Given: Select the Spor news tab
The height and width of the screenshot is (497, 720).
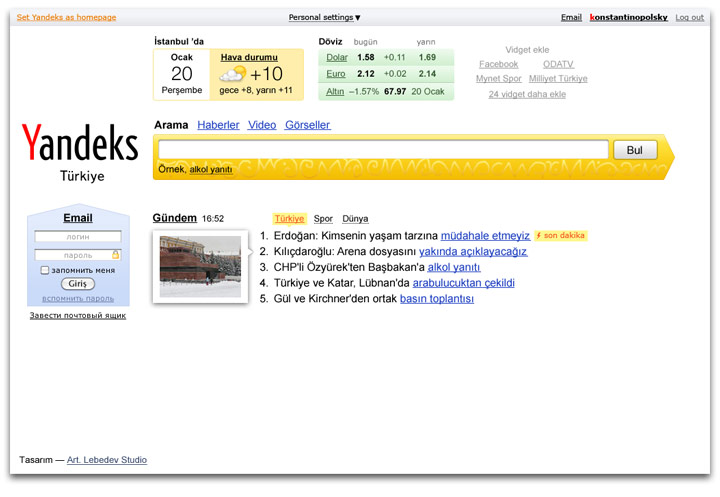Looking at the screenshot, I should coord(323,218).
